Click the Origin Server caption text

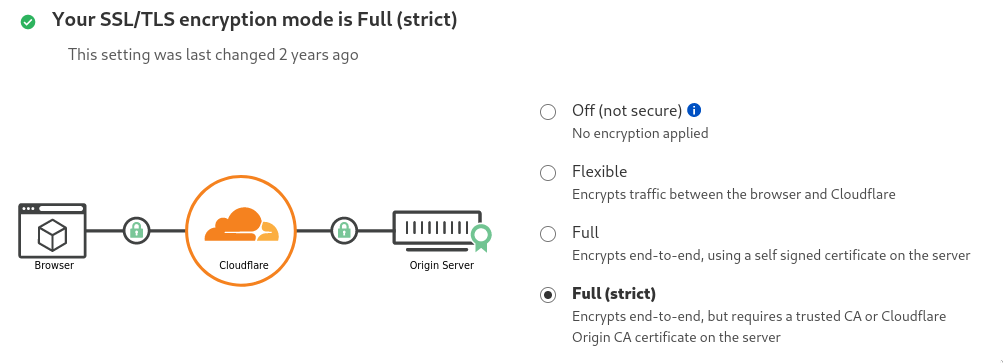(441, 265)
